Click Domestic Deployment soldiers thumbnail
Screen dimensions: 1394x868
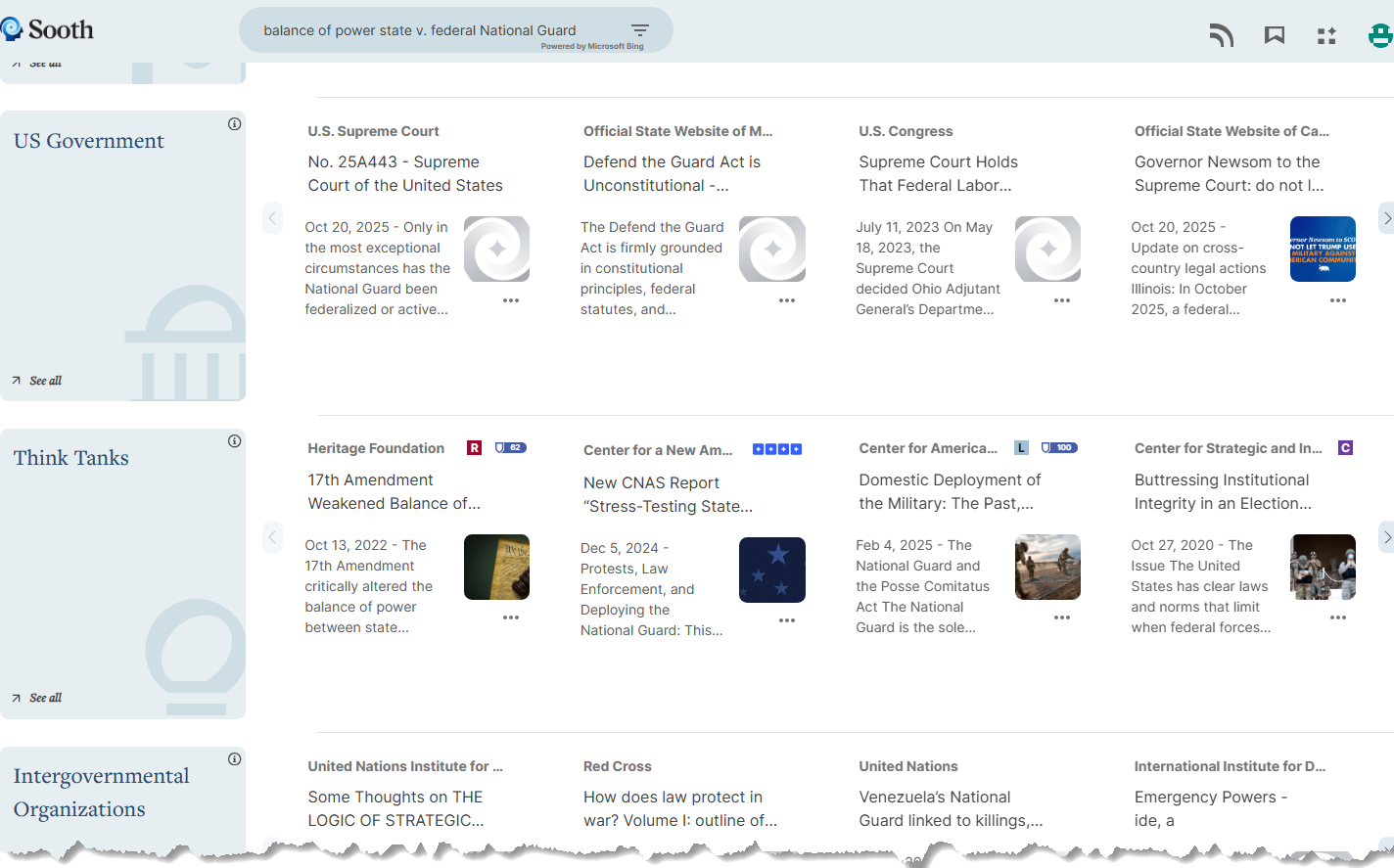click(1047, 567)
